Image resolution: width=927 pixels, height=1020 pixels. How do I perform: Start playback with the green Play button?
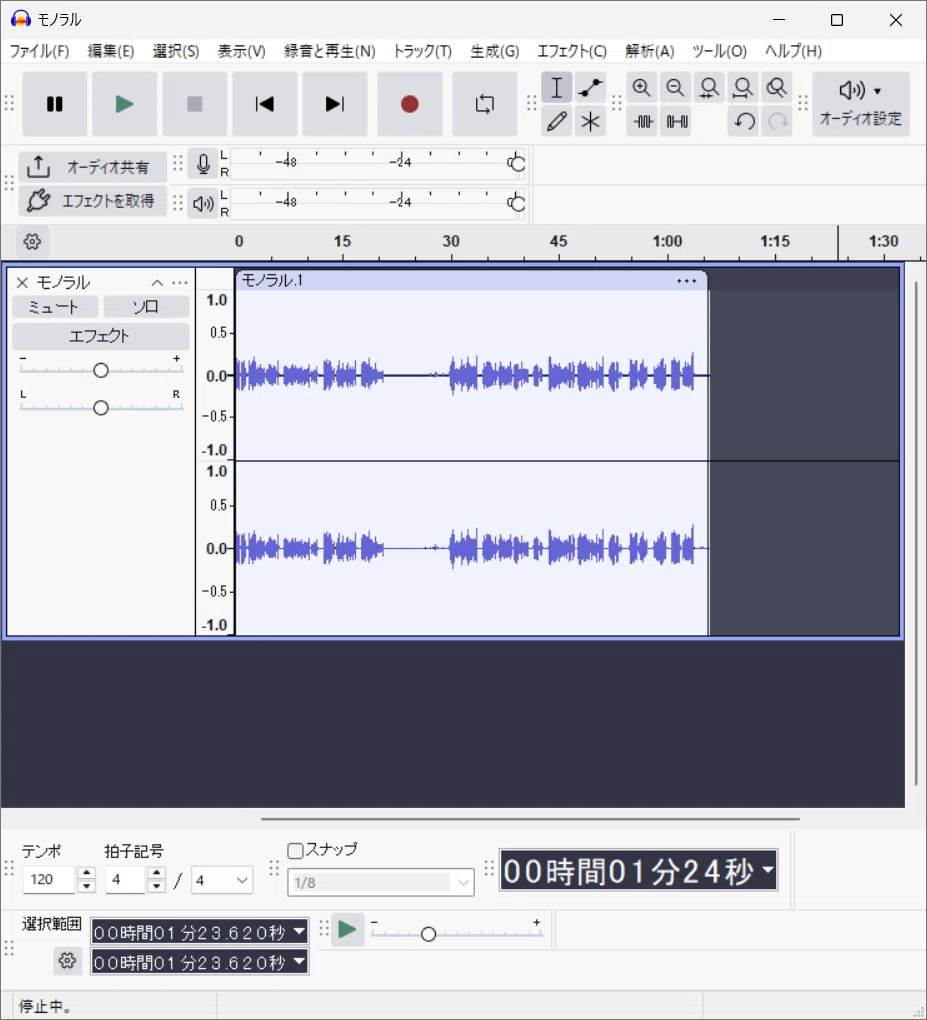(124, 104)
